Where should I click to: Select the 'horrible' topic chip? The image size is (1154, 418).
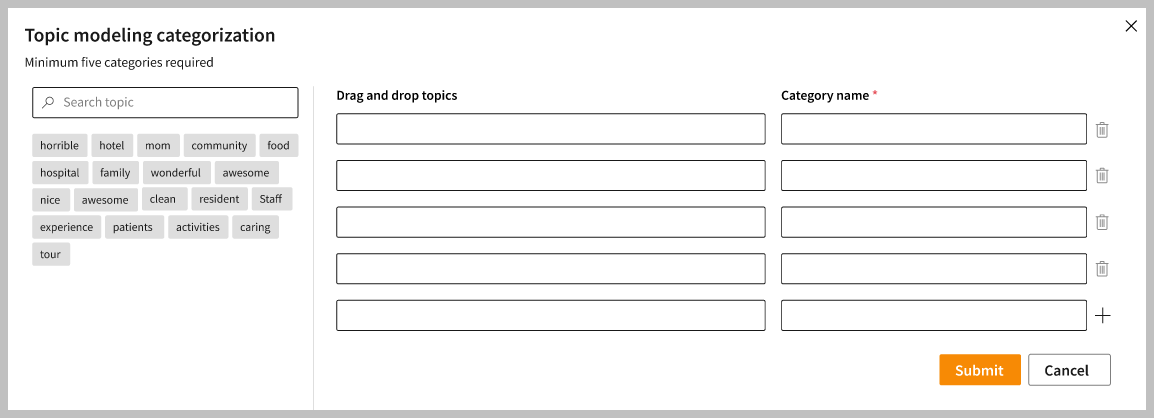point(59,146)
